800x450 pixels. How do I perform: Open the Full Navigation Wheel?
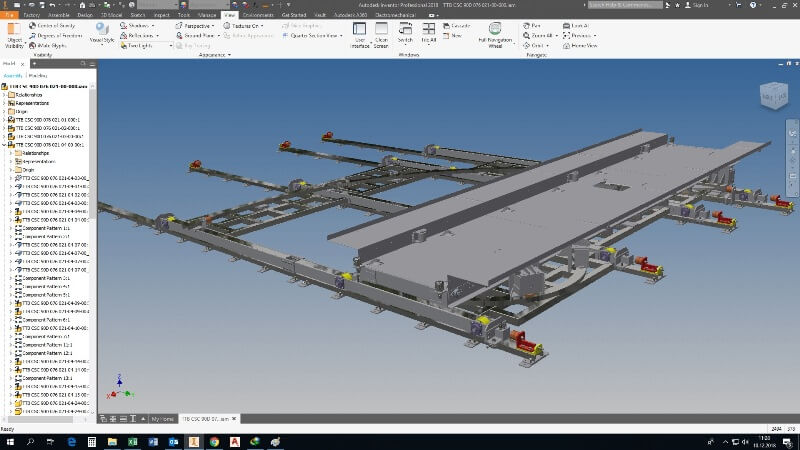[x=495, y=35]
